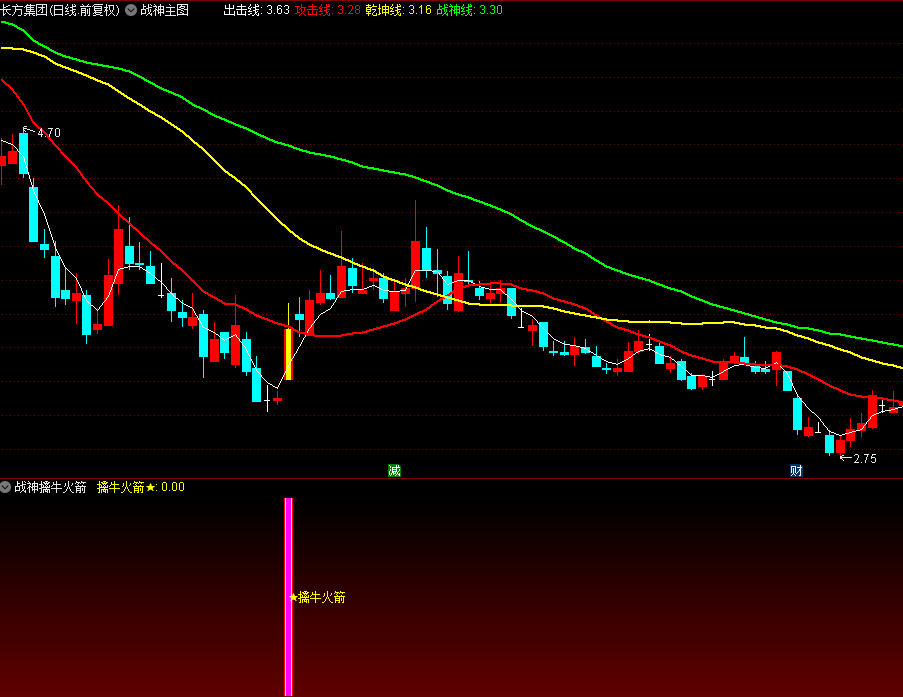Open the 战神主图 indicator dropdown arrow
The image size is (903, 697).
tap(131, 10)
